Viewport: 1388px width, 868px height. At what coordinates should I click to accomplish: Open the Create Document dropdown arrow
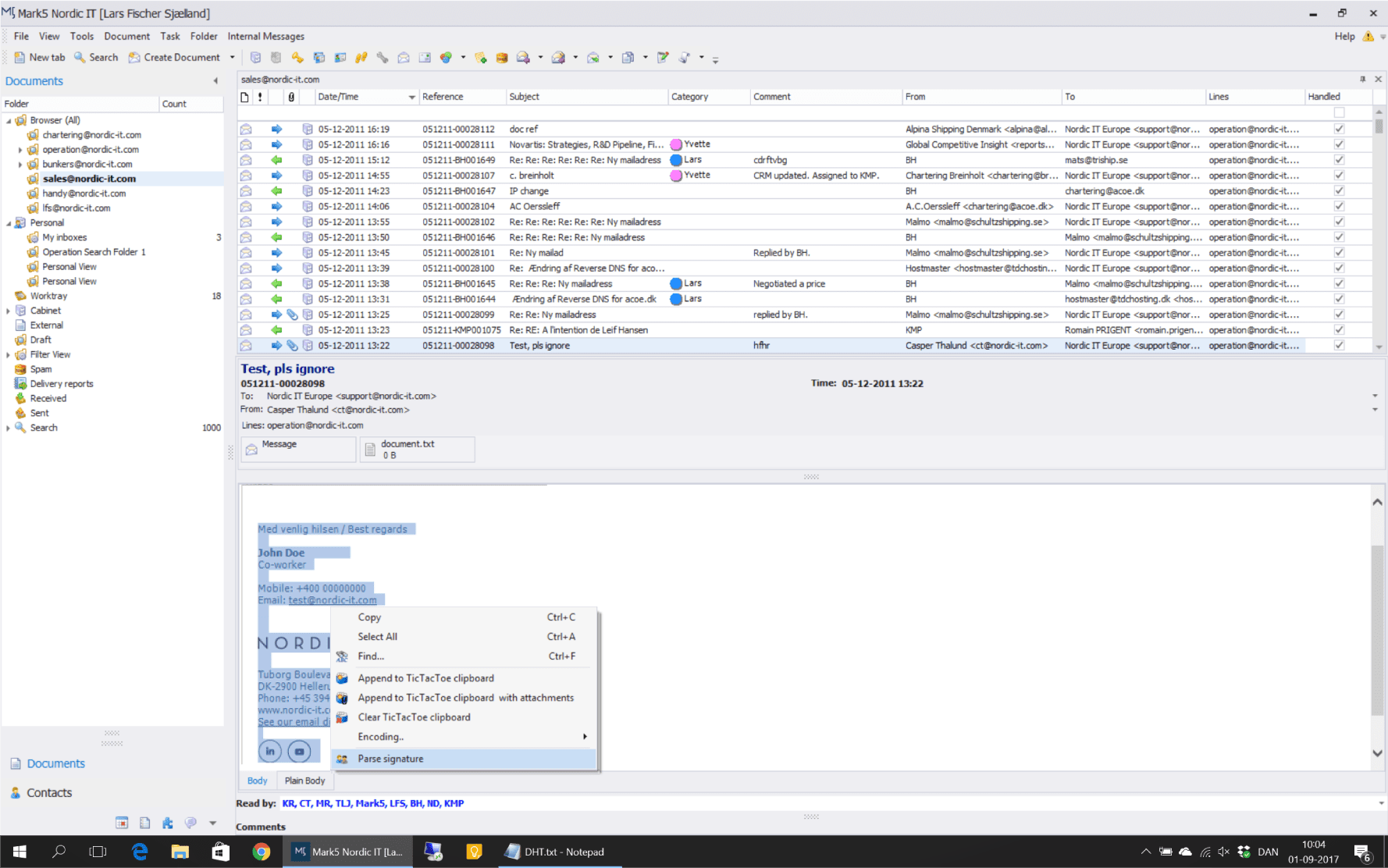click(x=232, y=58)
